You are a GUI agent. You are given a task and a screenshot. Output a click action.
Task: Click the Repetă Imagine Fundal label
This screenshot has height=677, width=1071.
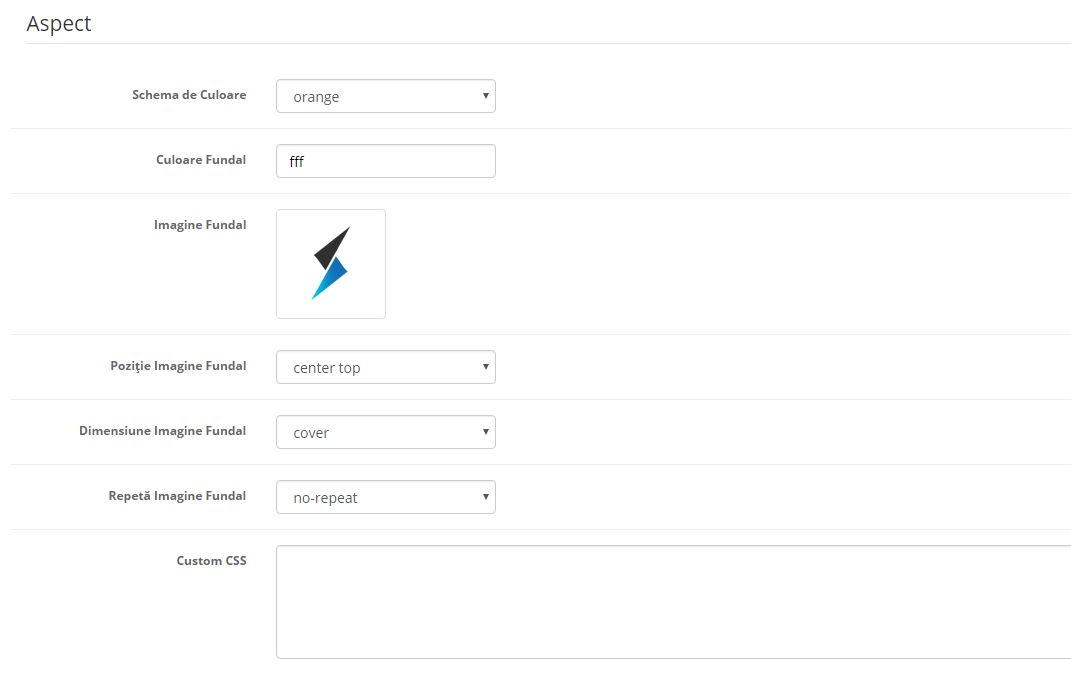(177, 496)
